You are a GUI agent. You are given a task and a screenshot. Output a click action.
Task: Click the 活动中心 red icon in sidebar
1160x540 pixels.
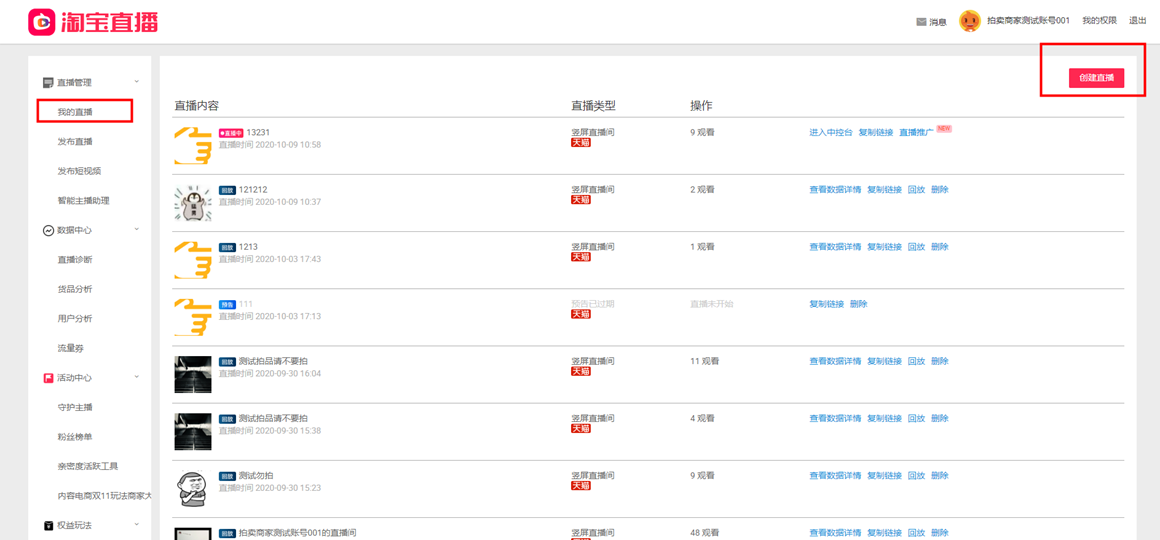coord(48,378)
